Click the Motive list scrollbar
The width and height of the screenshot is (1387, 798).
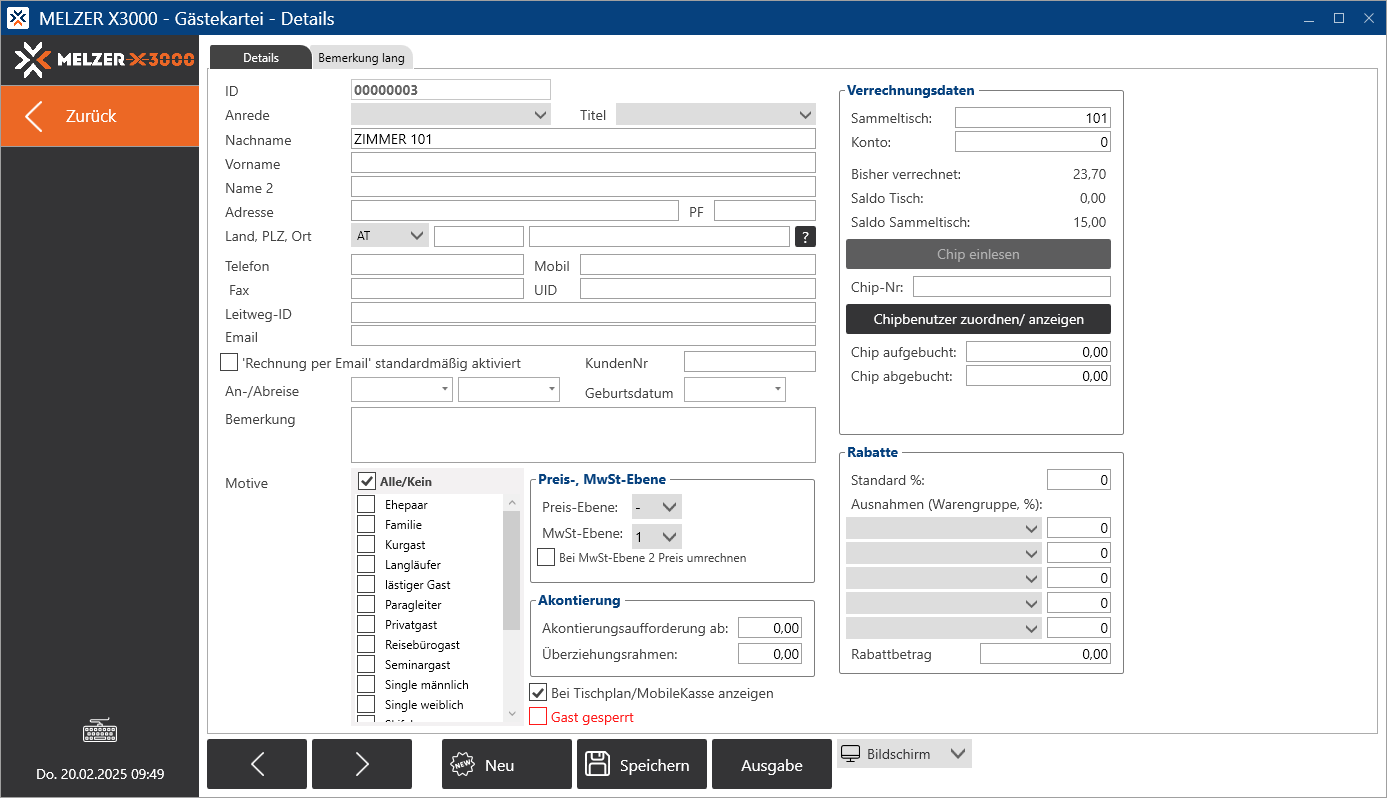(511, 570)
